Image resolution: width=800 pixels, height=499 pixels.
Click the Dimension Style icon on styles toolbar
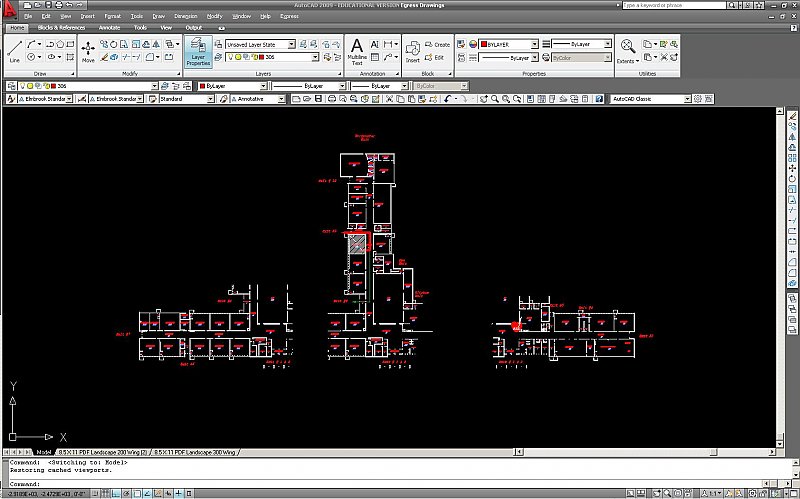81,98
